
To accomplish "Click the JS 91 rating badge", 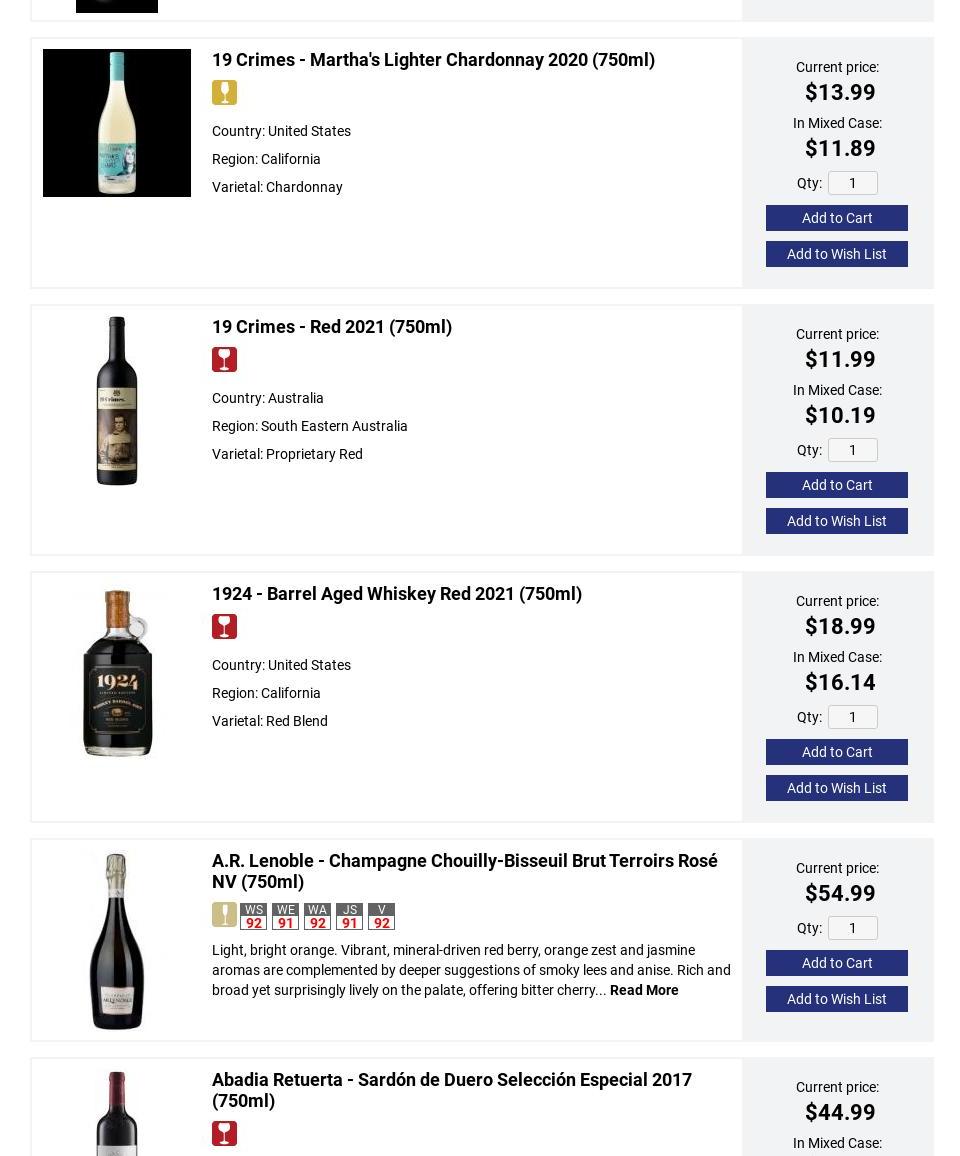I will (350, 917).
